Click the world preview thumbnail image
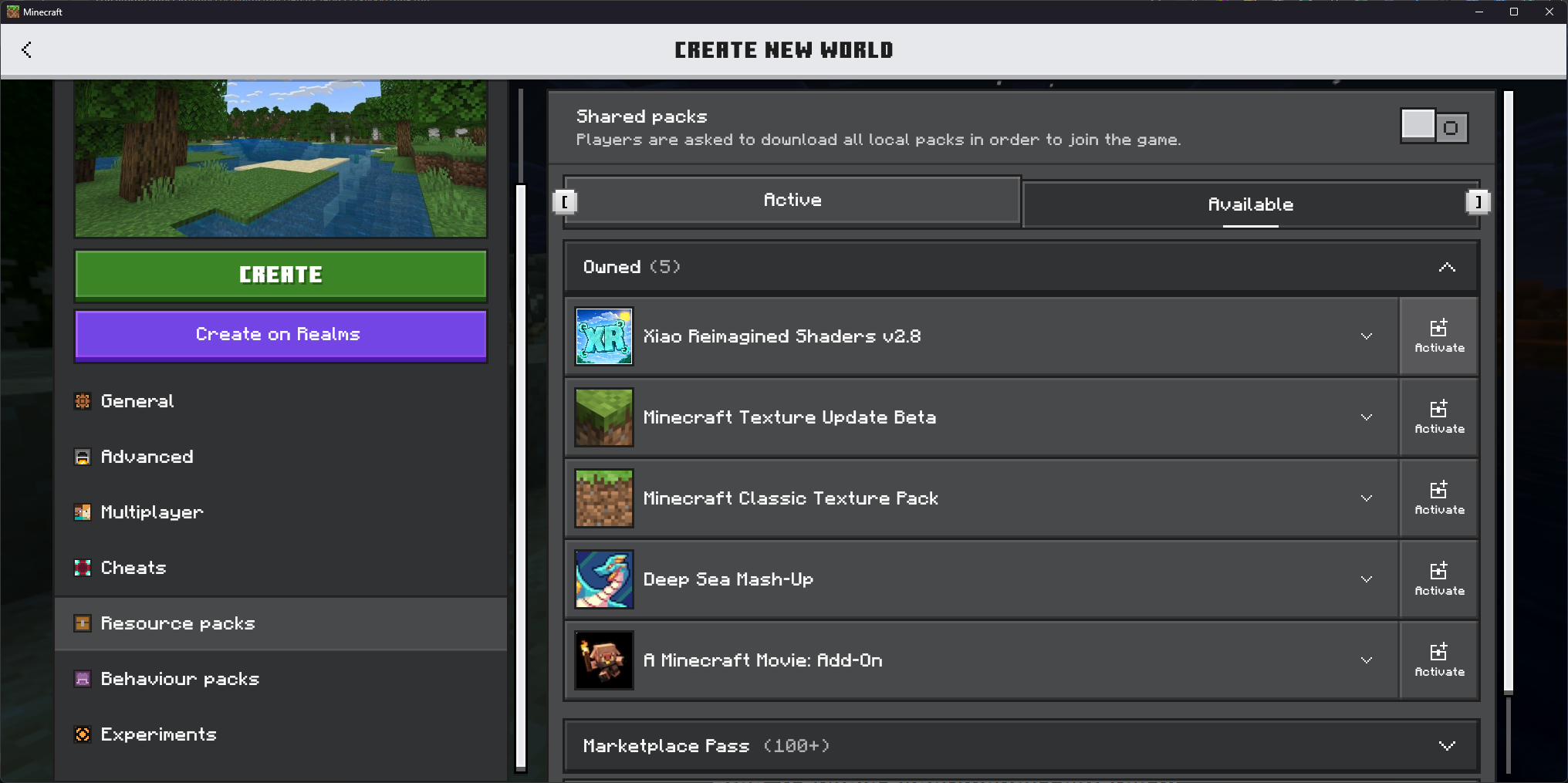1568x783 pixels. click(281, 158)
